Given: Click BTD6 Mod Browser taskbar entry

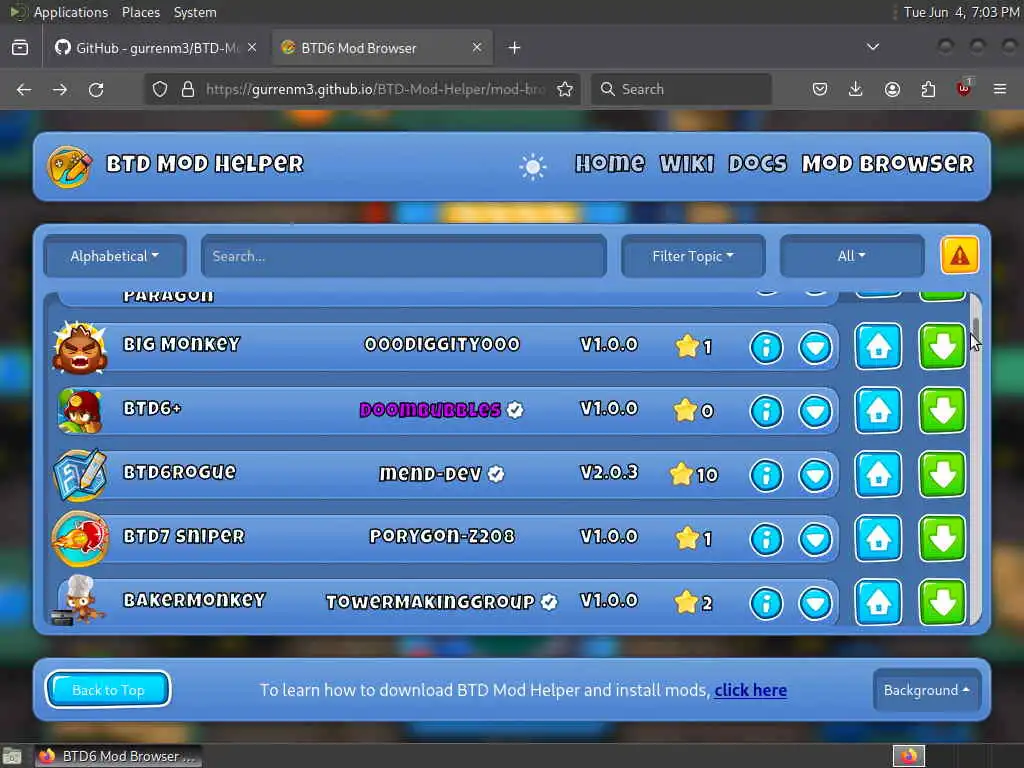Looking at the screenshot, I should [x=119, y=756].
